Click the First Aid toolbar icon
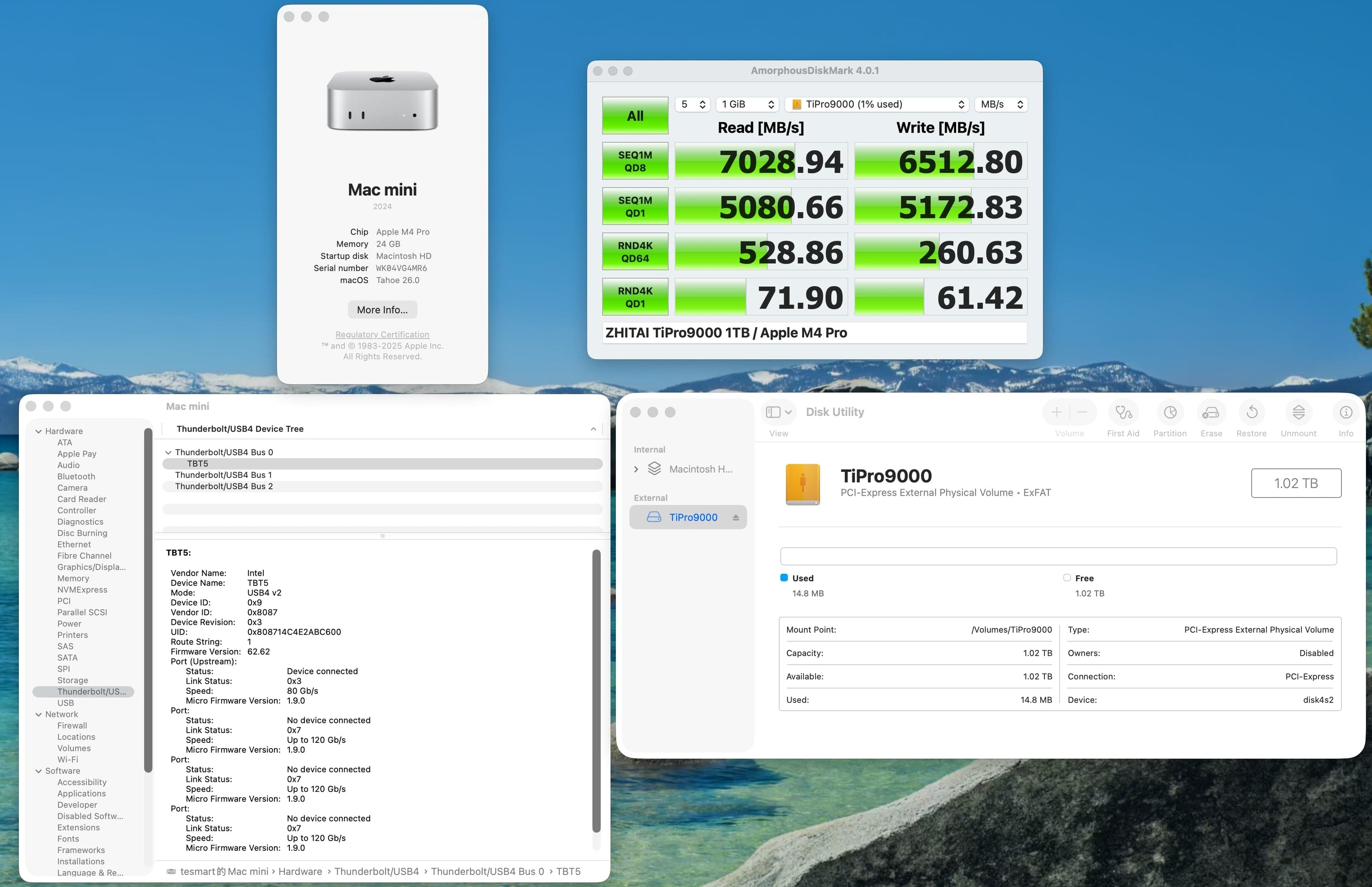Screen dimensions: 1372x887 [1123, 412]
